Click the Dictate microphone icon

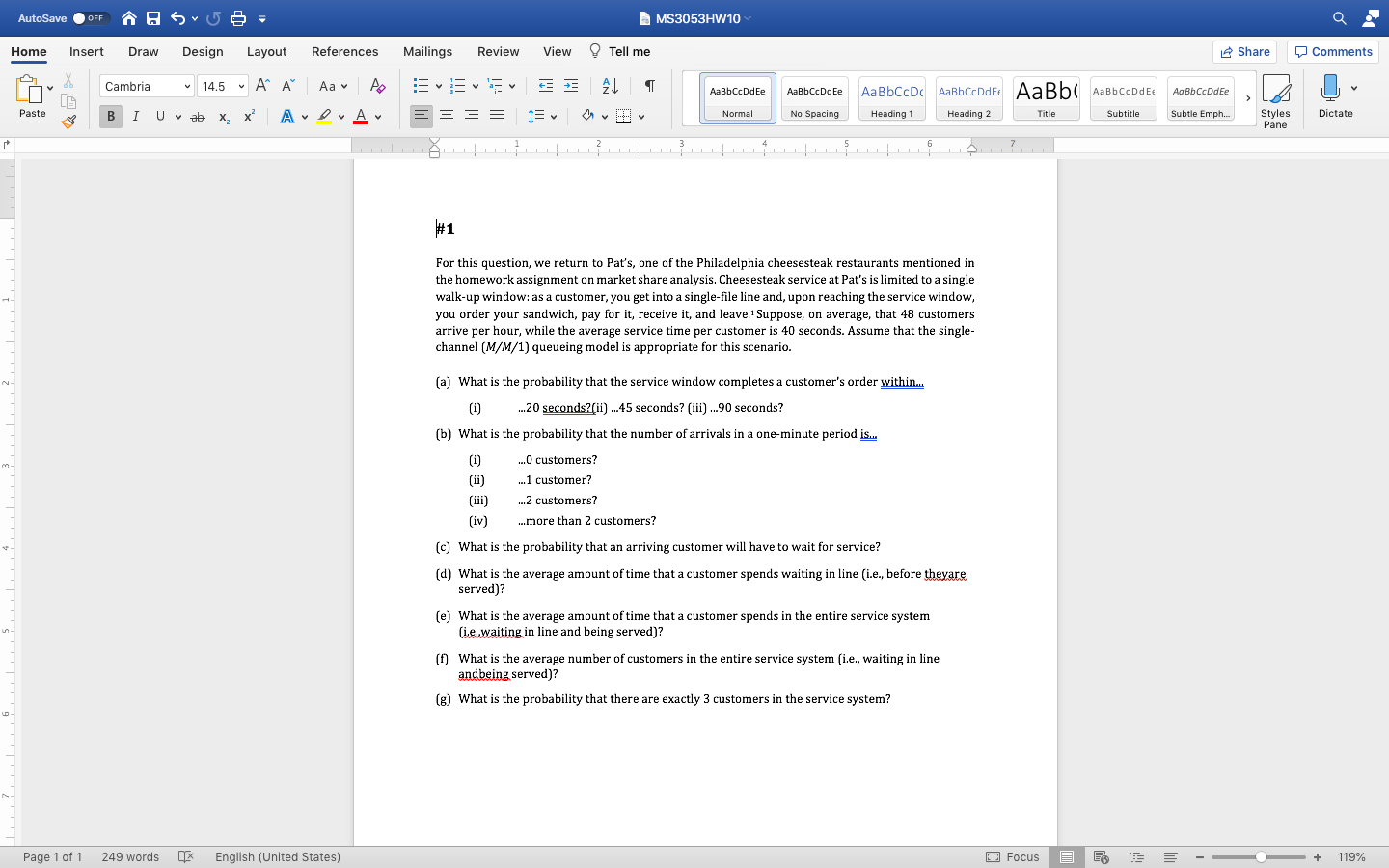coord(1331,89)
